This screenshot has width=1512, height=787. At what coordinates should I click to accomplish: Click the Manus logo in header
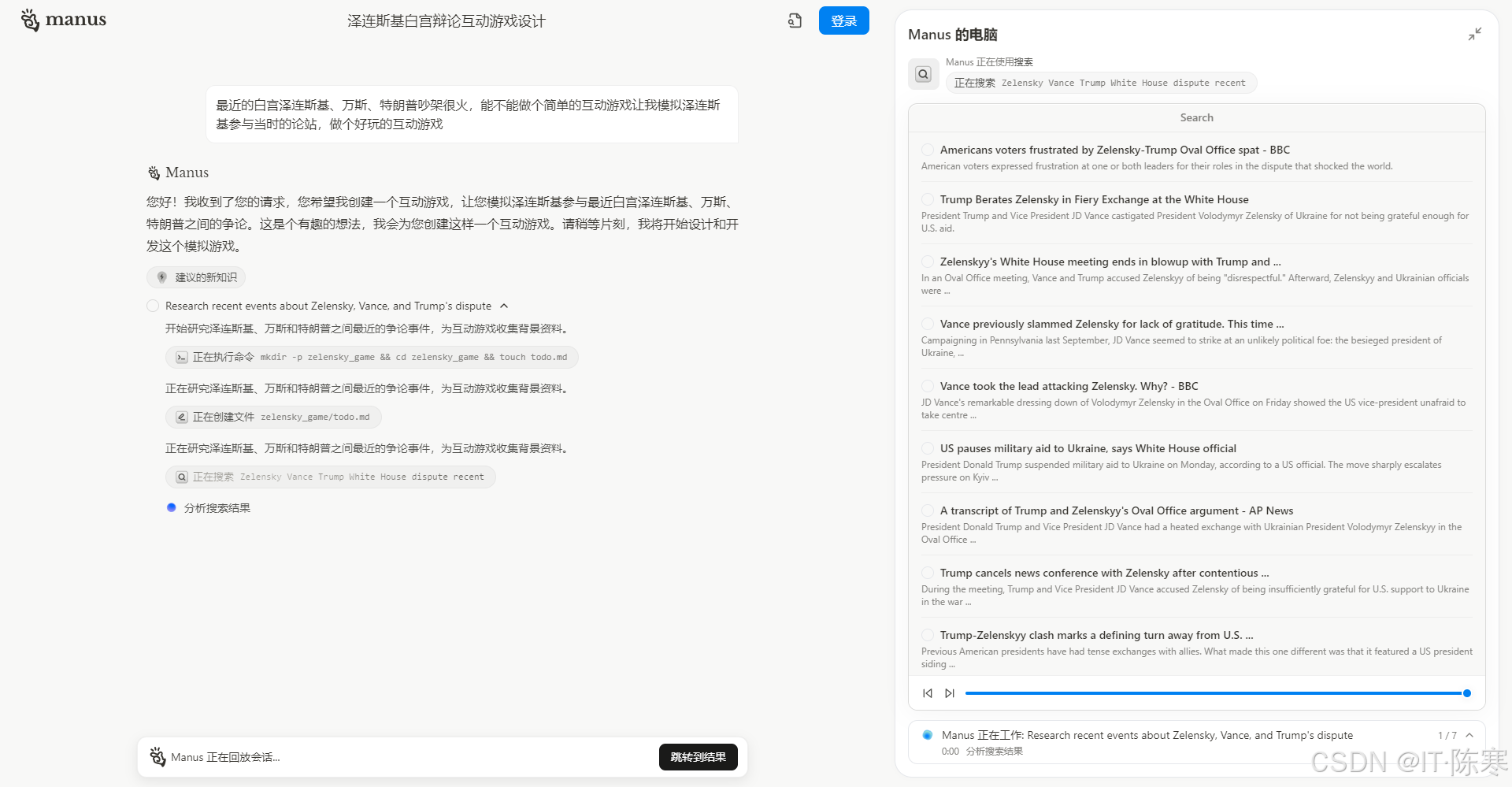tap(63, 20)
